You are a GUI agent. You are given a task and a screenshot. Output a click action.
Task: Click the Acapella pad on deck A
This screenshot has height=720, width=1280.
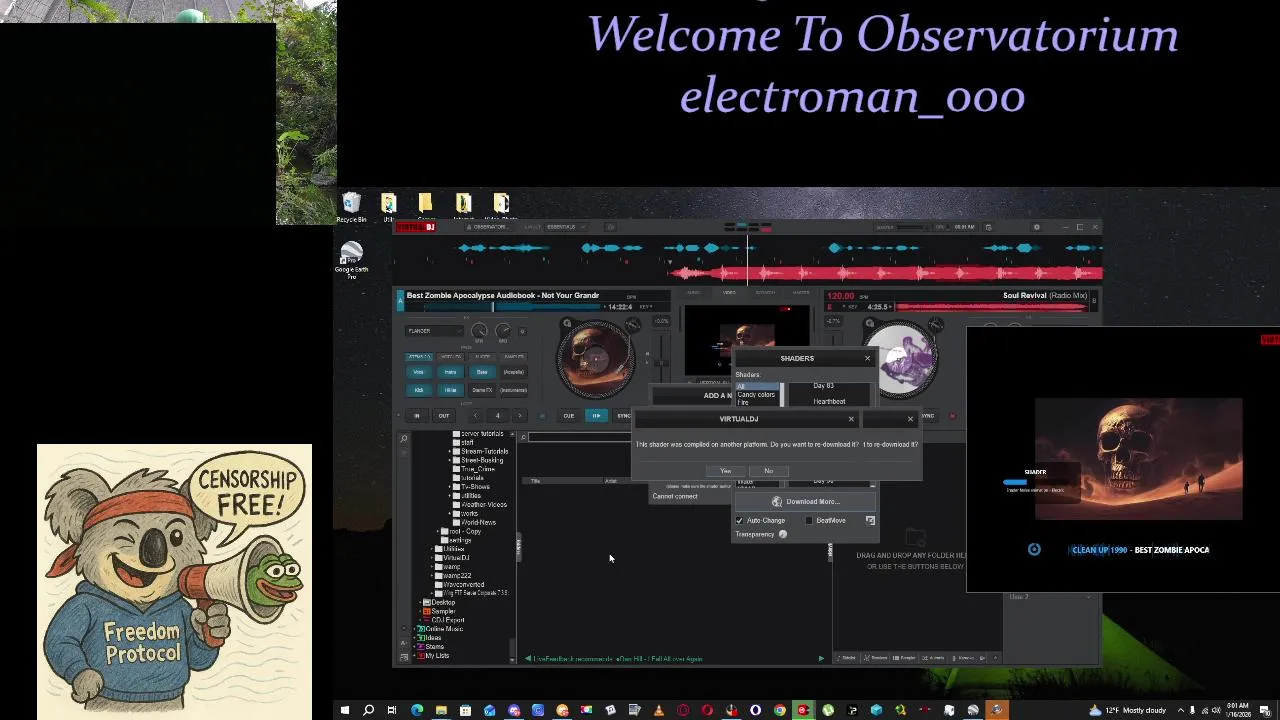point(513,372)
